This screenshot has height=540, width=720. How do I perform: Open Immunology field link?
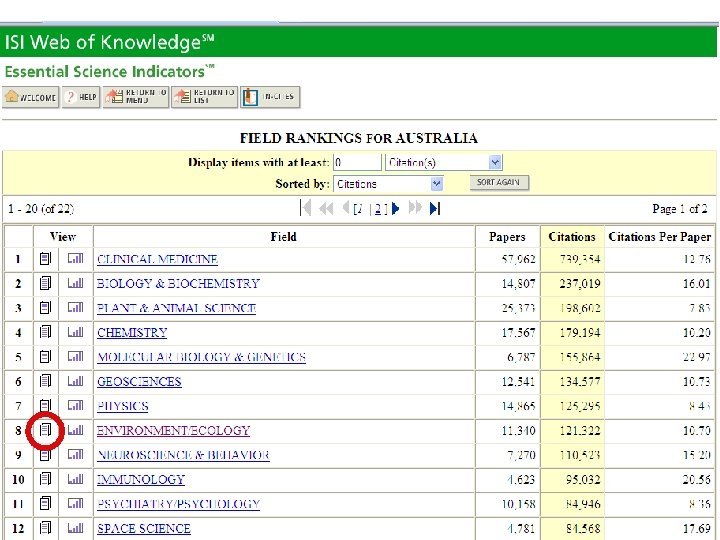tap(141, 480)
